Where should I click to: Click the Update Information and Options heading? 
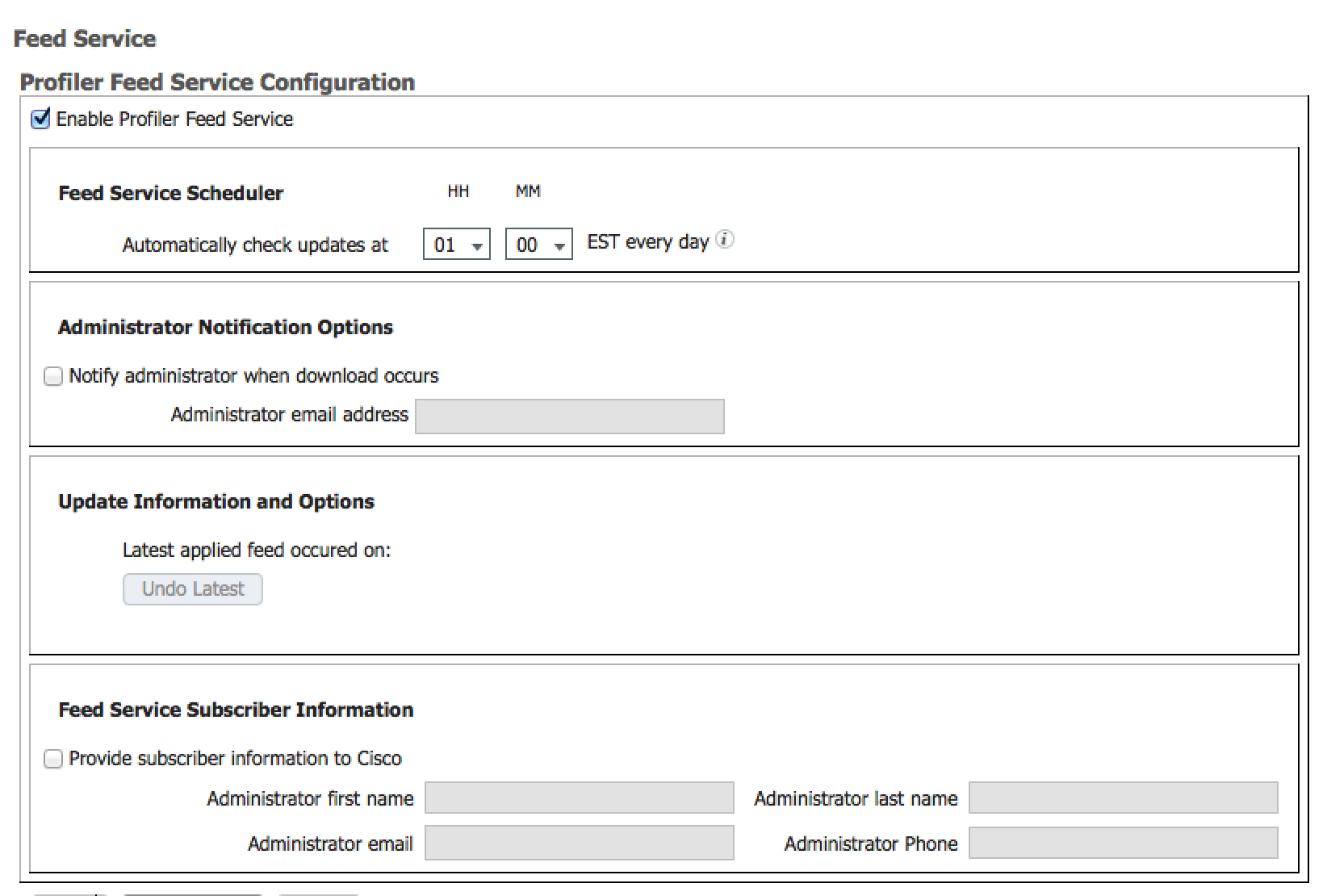click(x=216, y=501)
